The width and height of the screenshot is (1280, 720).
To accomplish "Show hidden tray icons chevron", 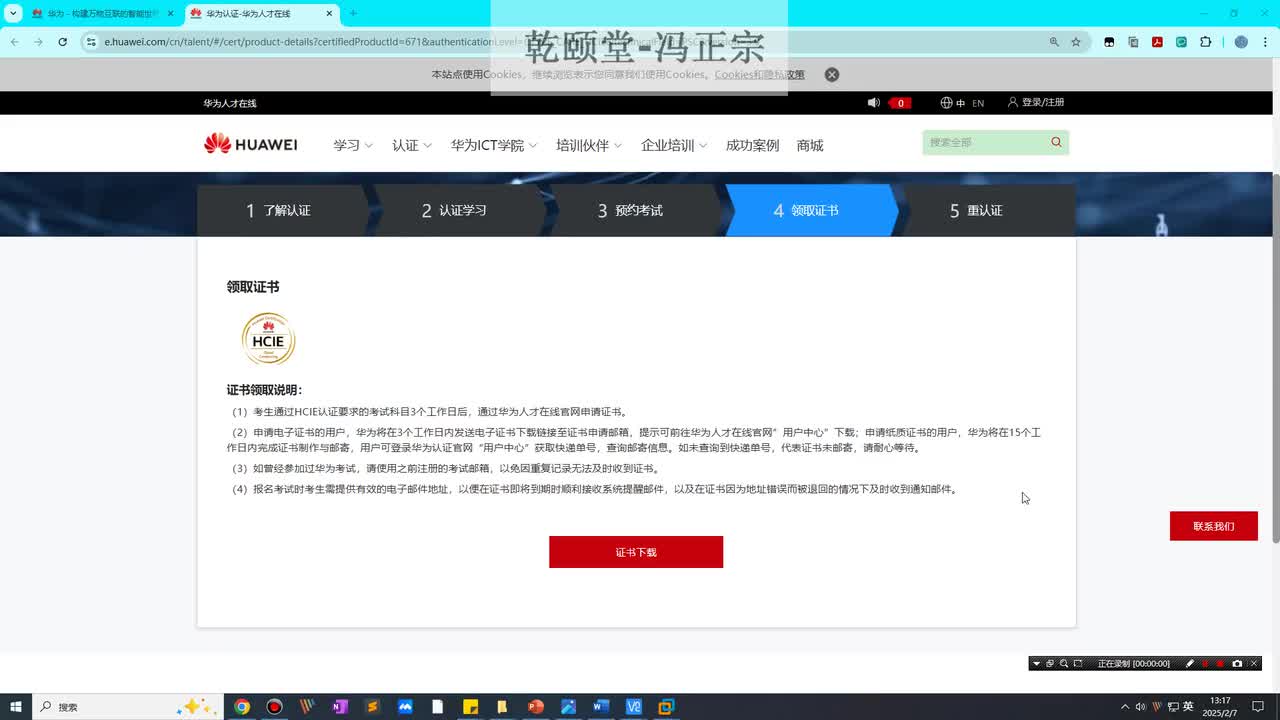I will pos(1125,706).
